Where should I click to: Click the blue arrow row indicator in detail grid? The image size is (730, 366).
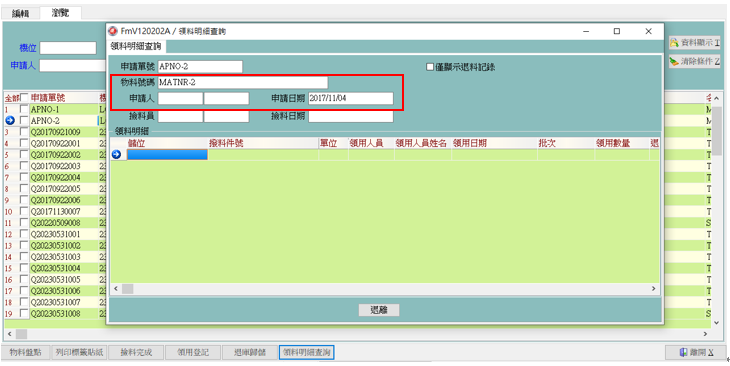point(116,155)
